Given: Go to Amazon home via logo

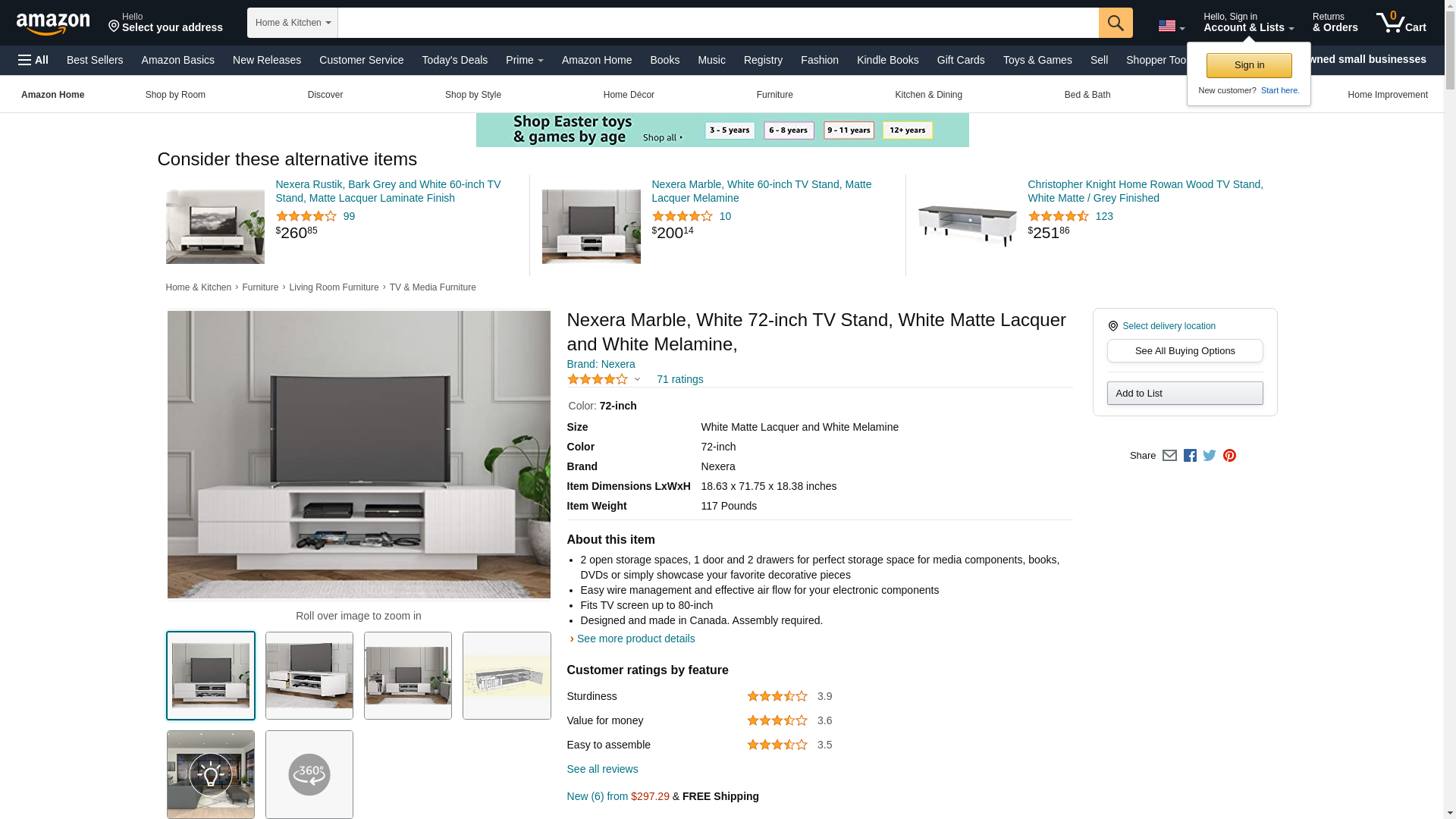Looking at the screenshot, I should point(53,24).
